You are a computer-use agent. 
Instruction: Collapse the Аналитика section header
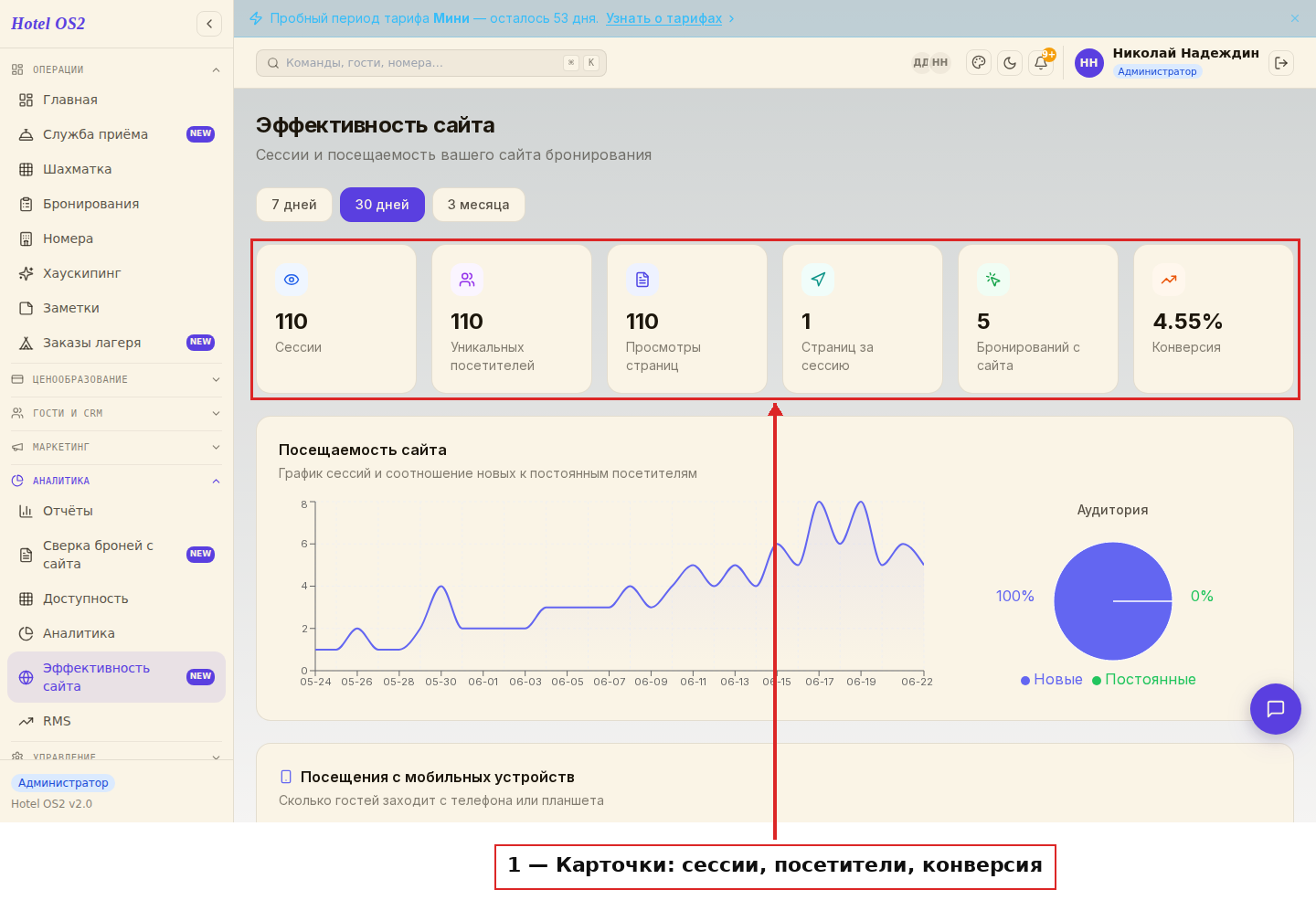pos(116,481)
